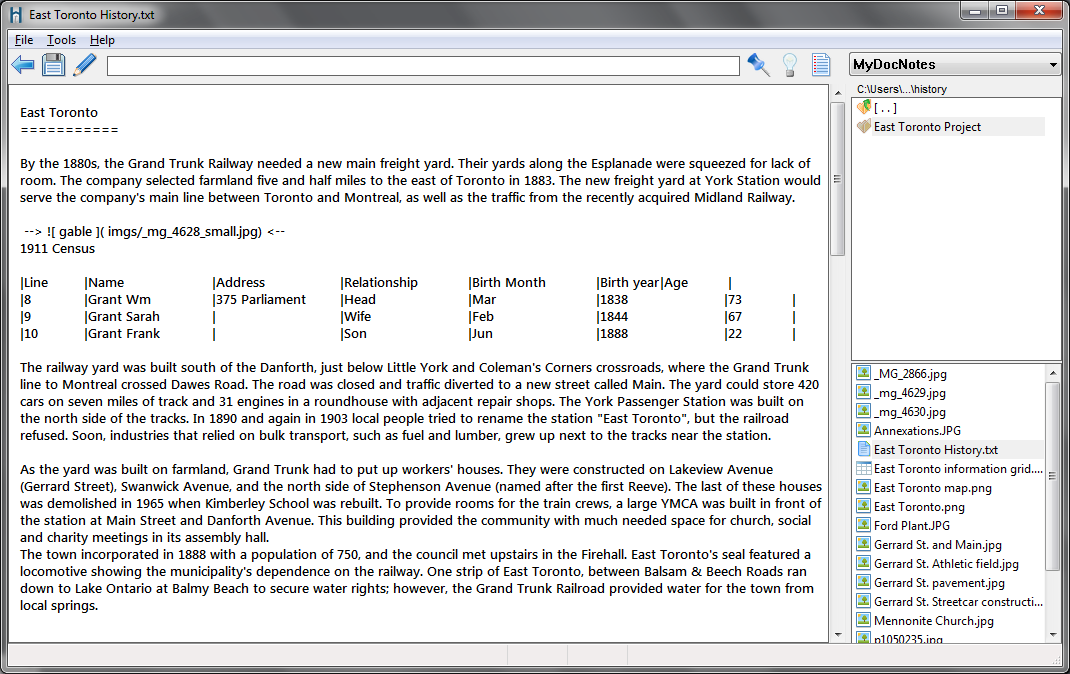Image resolution: width=1070 pixels, height=674 pixels.
Task: Open the File menu
Action: (x=24, y=40)
